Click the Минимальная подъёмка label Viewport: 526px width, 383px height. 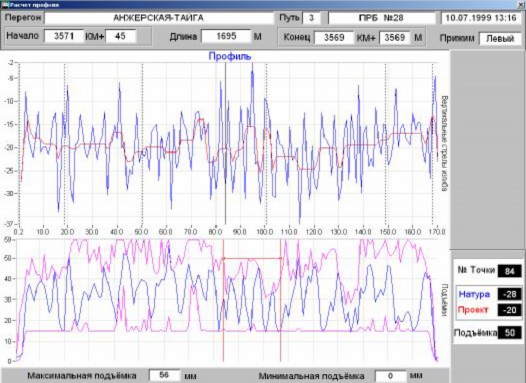311,376
